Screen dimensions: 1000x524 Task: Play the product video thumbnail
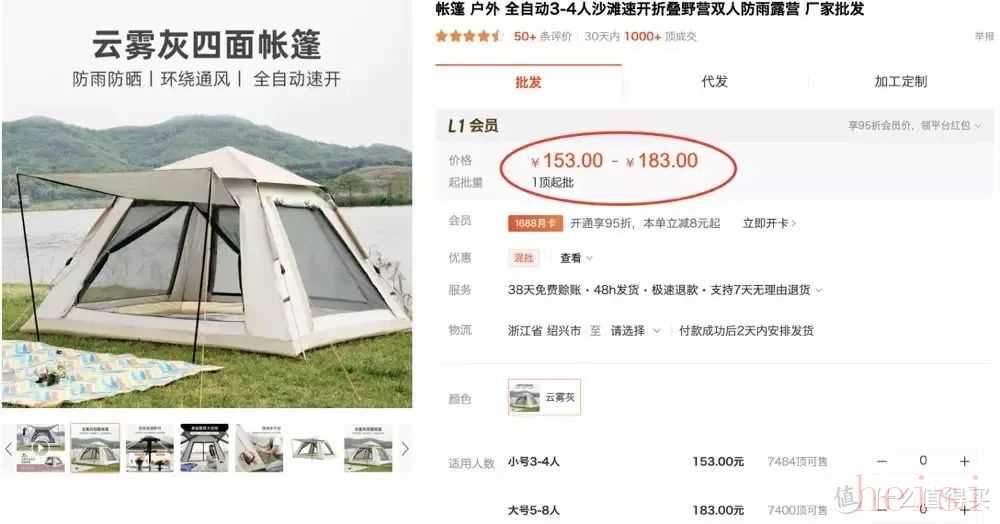click(x=40, y=448)
